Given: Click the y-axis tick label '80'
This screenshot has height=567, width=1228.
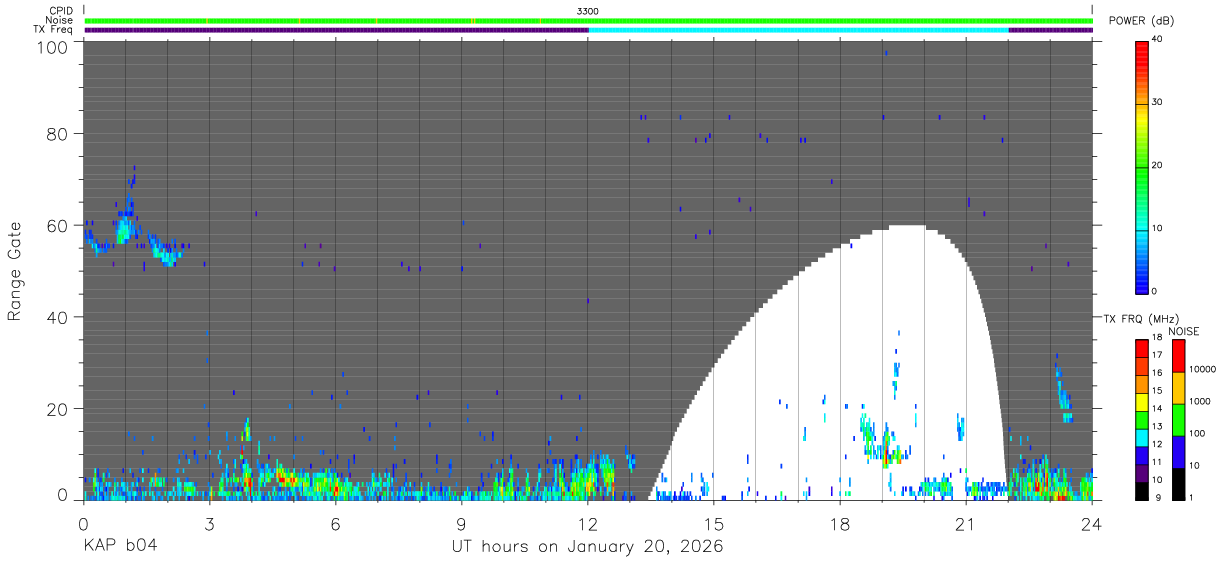Looking at the screenshot, I should [57, 133].
